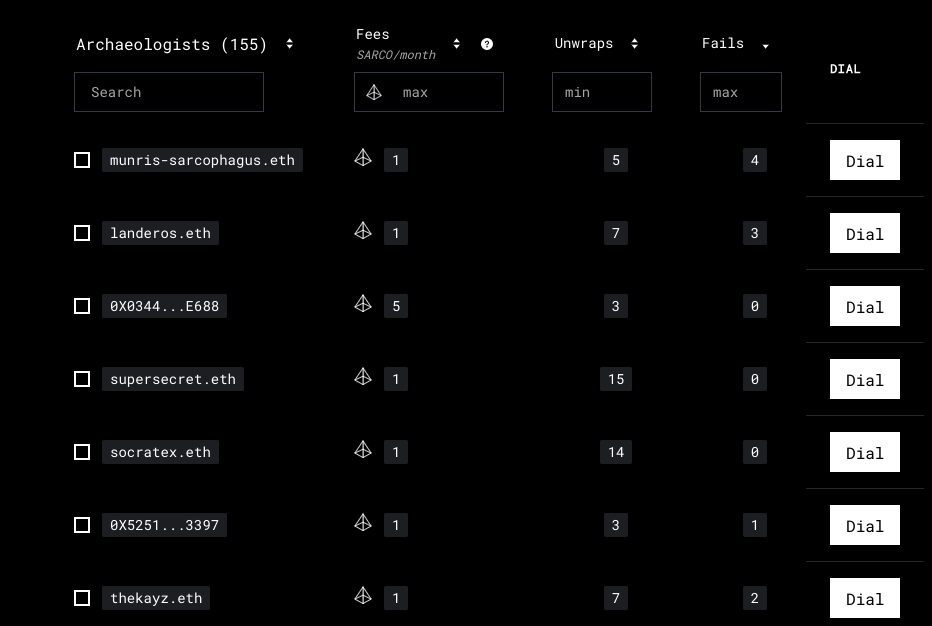Click the Unwraps min input field
Image resolution: width=932 pixels, height=626 pixels.
pyautogui.click(x=601, y=92)
